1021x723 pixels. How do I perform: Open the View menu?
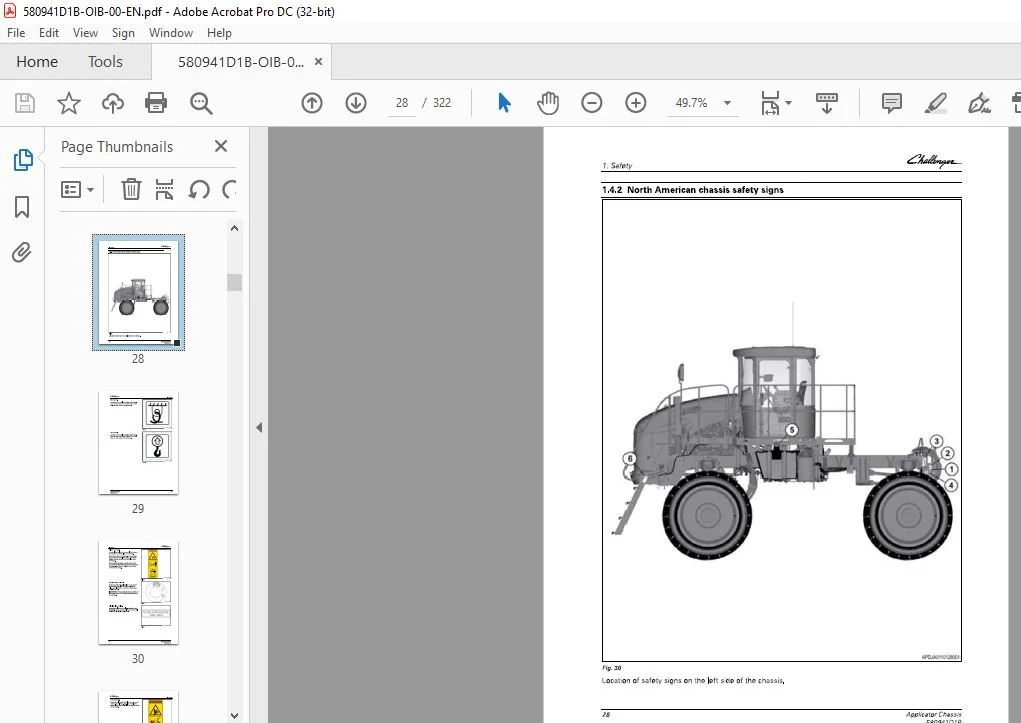85,33
